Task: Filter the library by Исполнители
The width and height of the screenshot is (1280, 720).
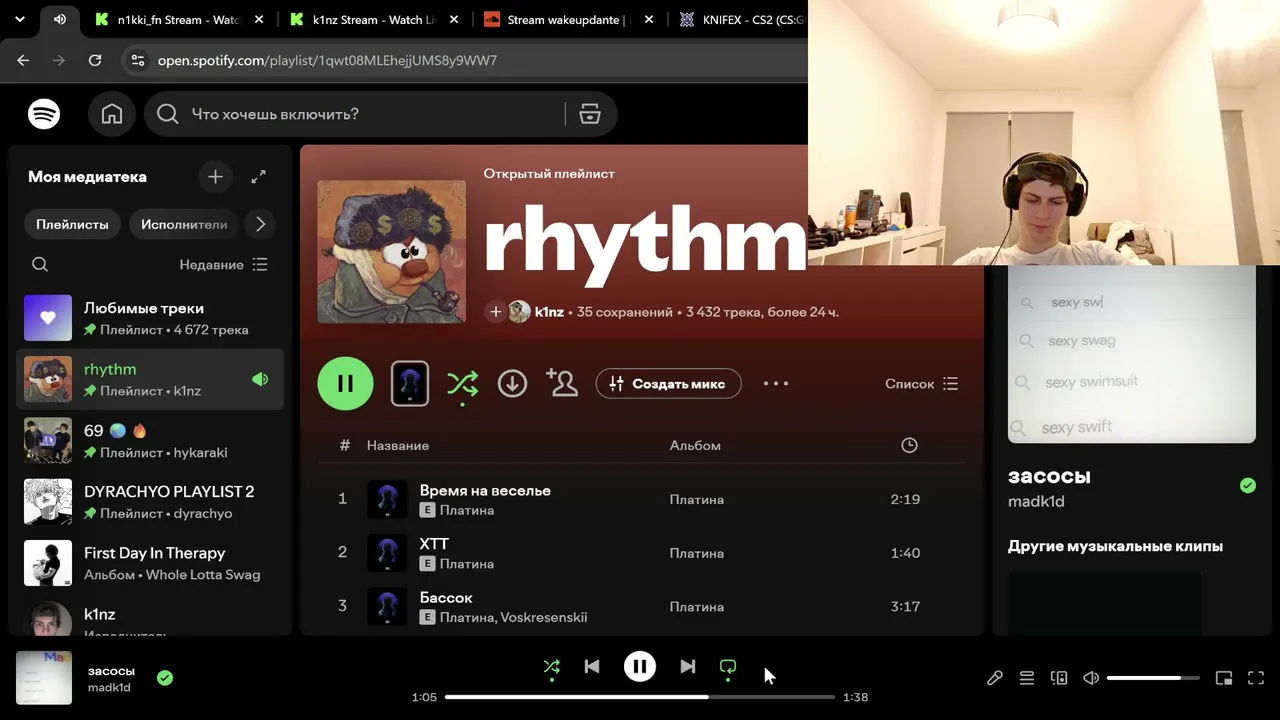Action: tap(184, 225)
